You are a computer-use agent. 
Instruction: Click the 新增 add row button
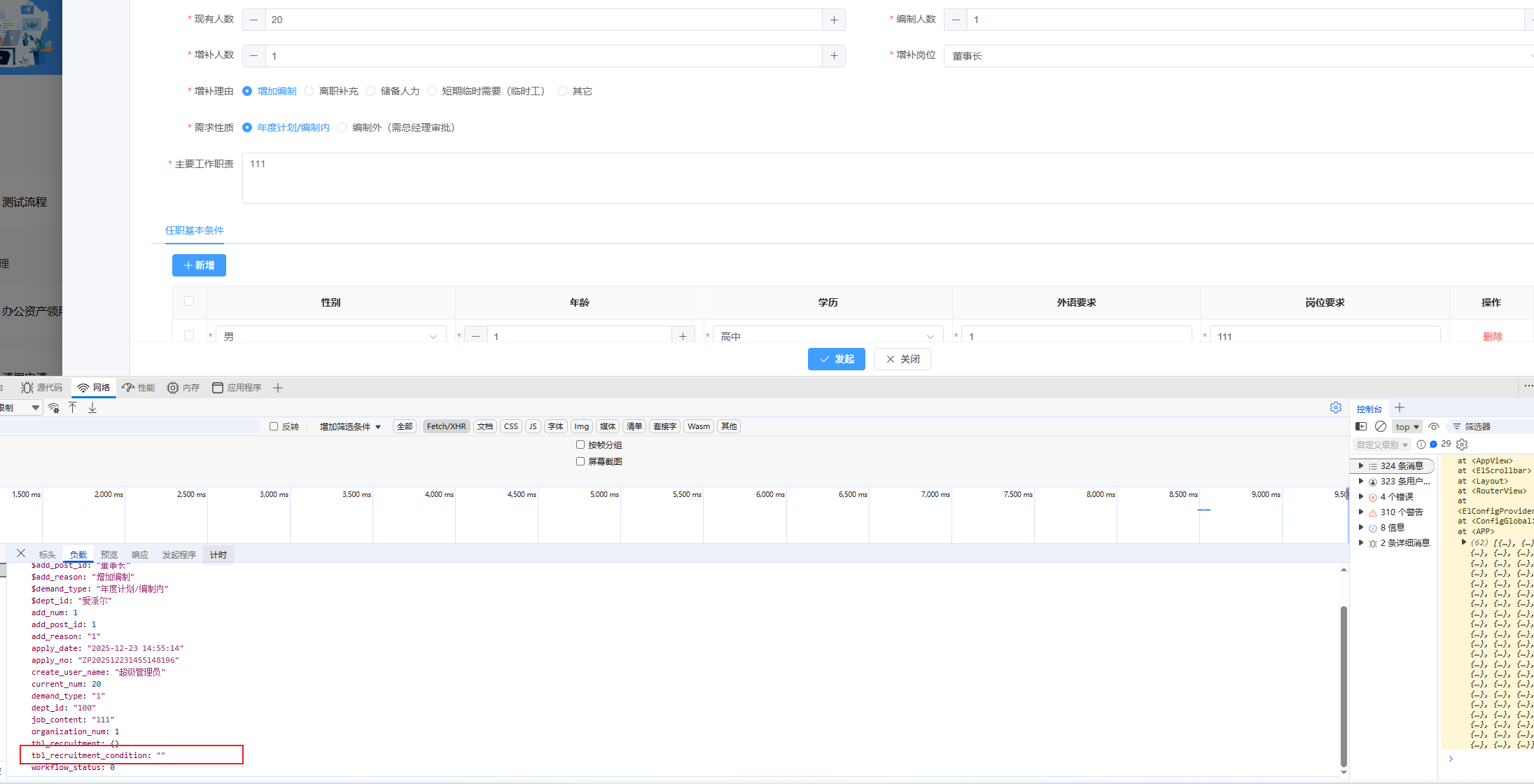199,265
